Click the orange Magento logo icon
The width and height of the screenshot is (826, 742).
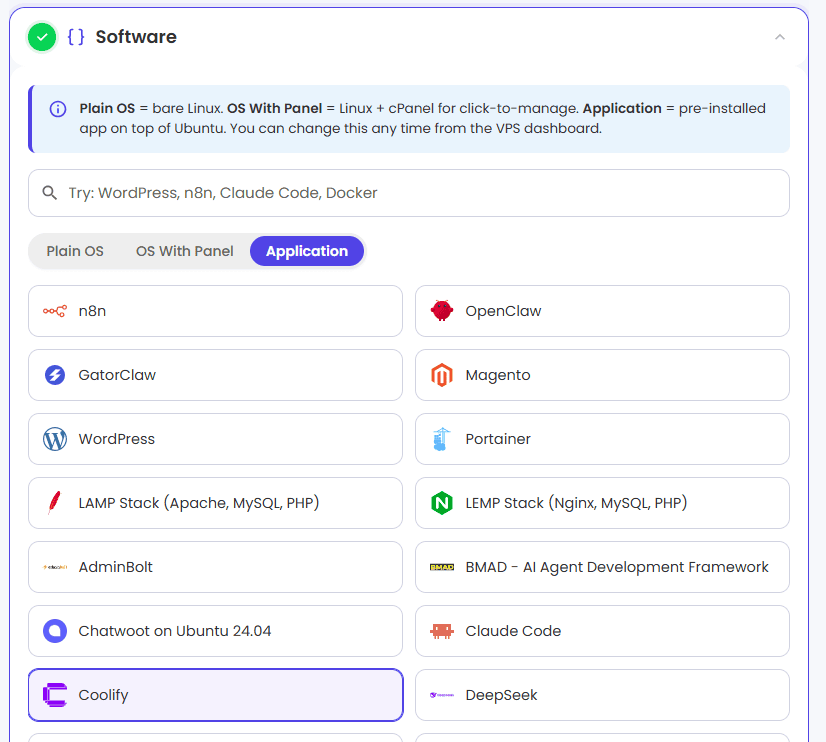(x=441, y=375)
